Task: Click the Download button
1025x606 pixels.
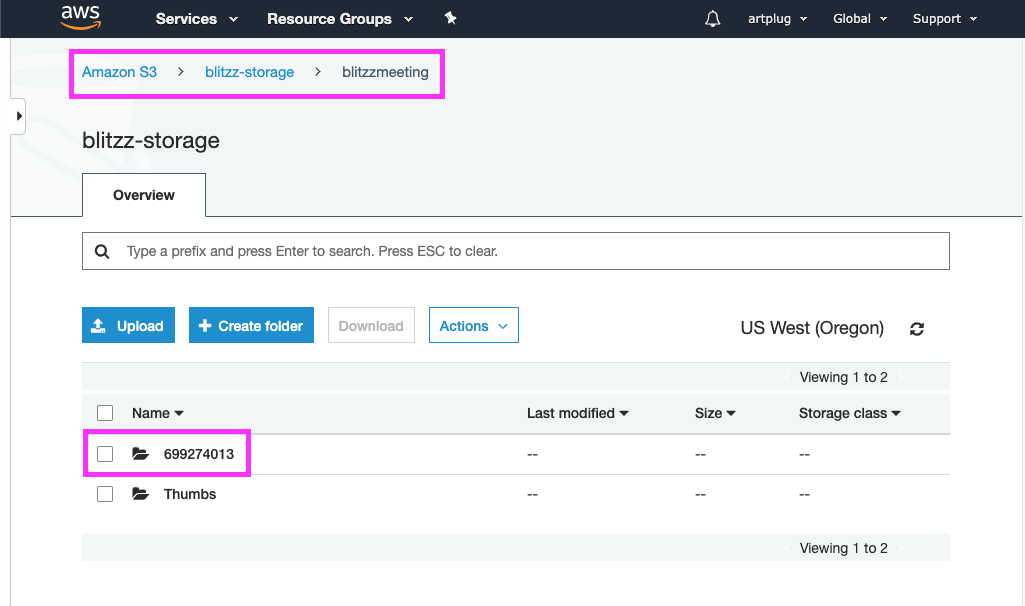Action: [371, 325]
